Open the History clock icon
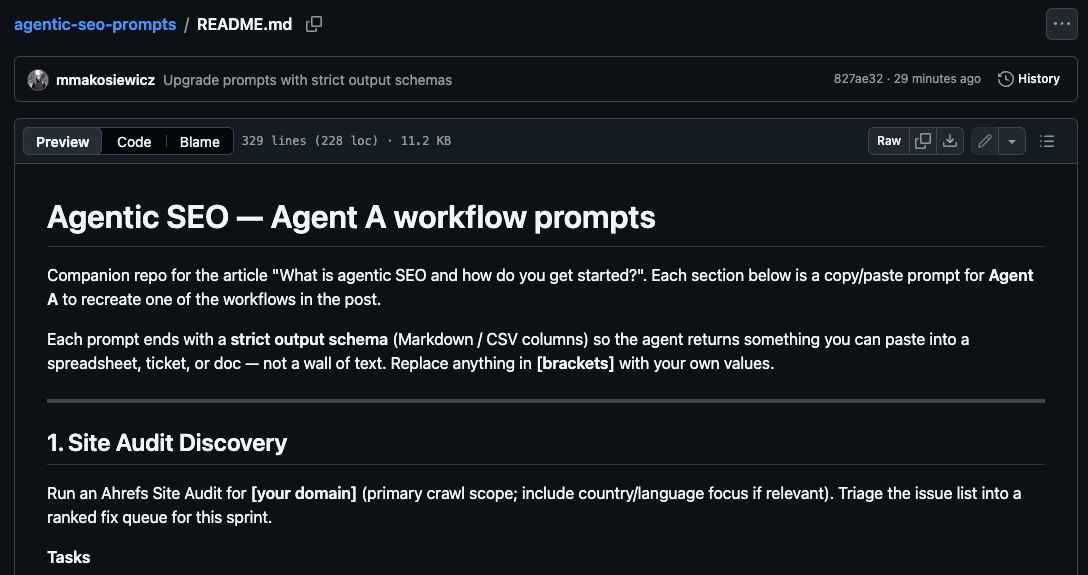1088x575 pixels. (1005, 79)
